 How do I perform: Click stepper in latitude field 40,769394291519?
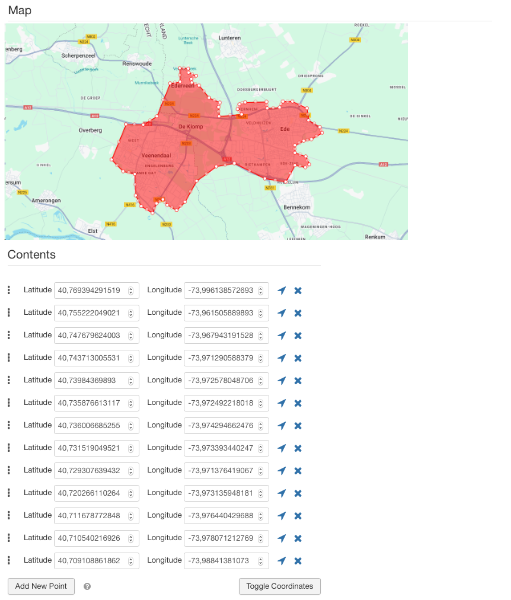point(131,290)
